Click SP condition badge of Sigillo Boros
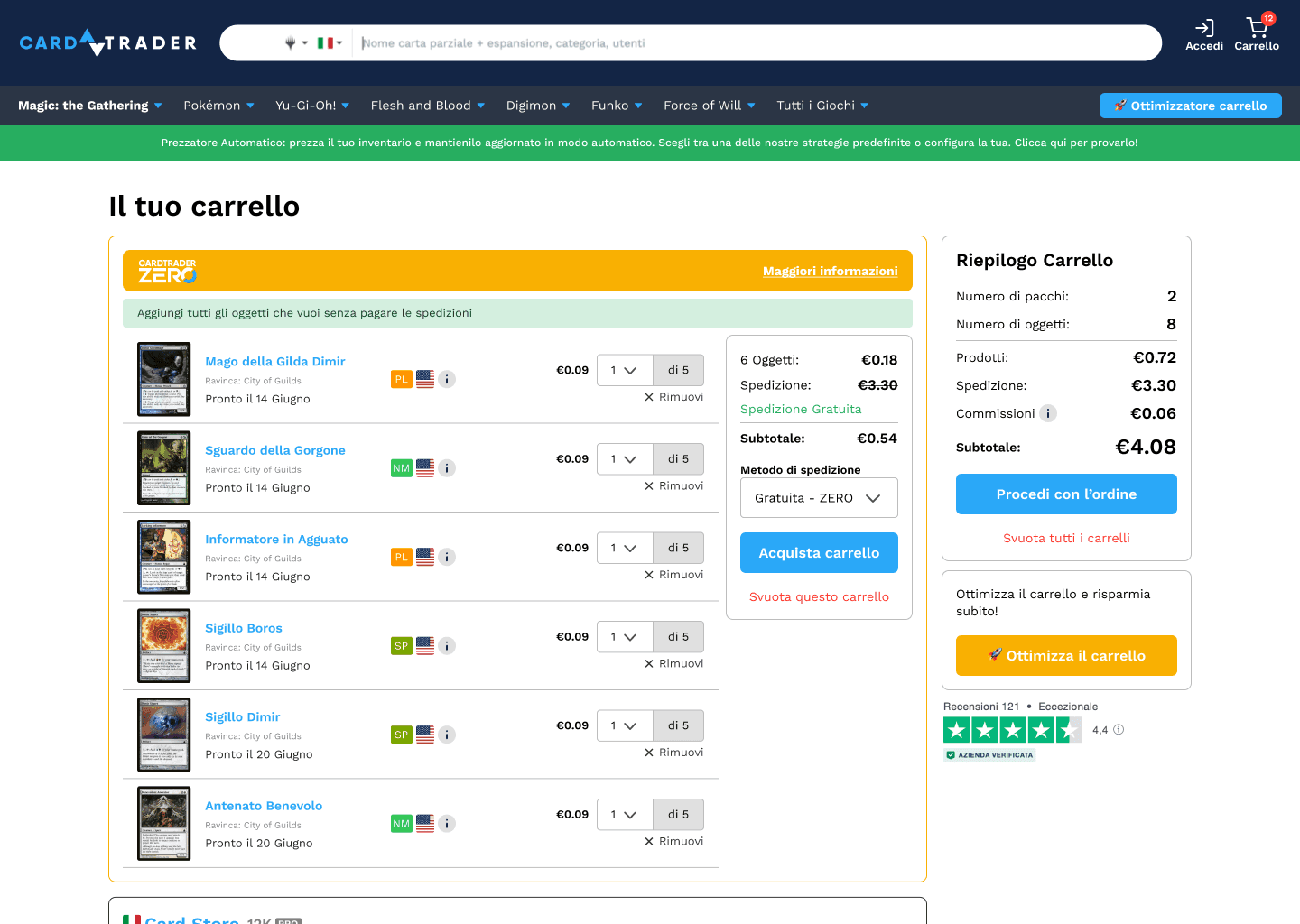Screen dimensions: 1300x924 coord(402,646)
